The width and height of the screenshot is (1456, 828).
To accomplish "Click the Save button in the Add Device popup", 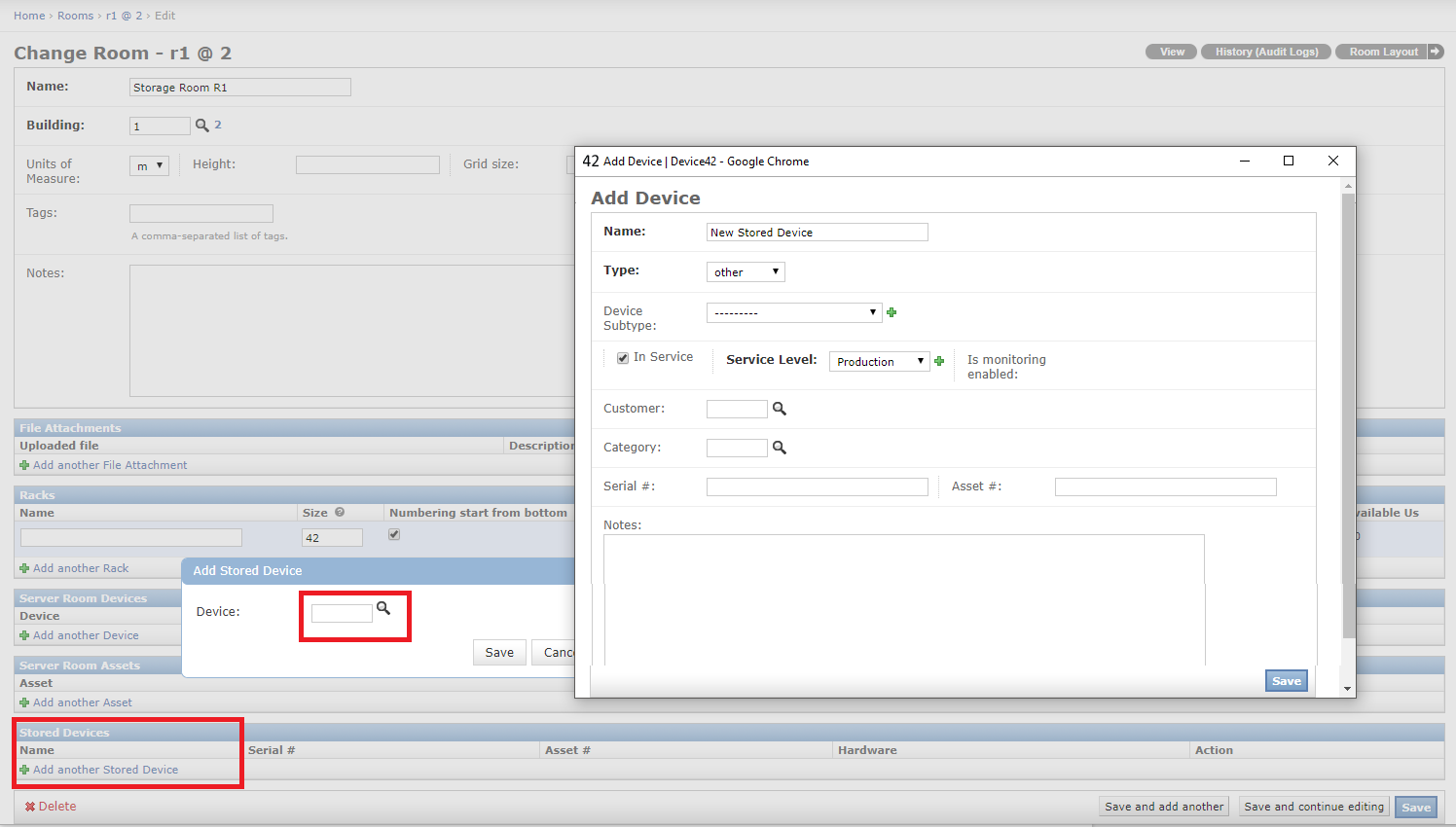I will coord(1286,680).
